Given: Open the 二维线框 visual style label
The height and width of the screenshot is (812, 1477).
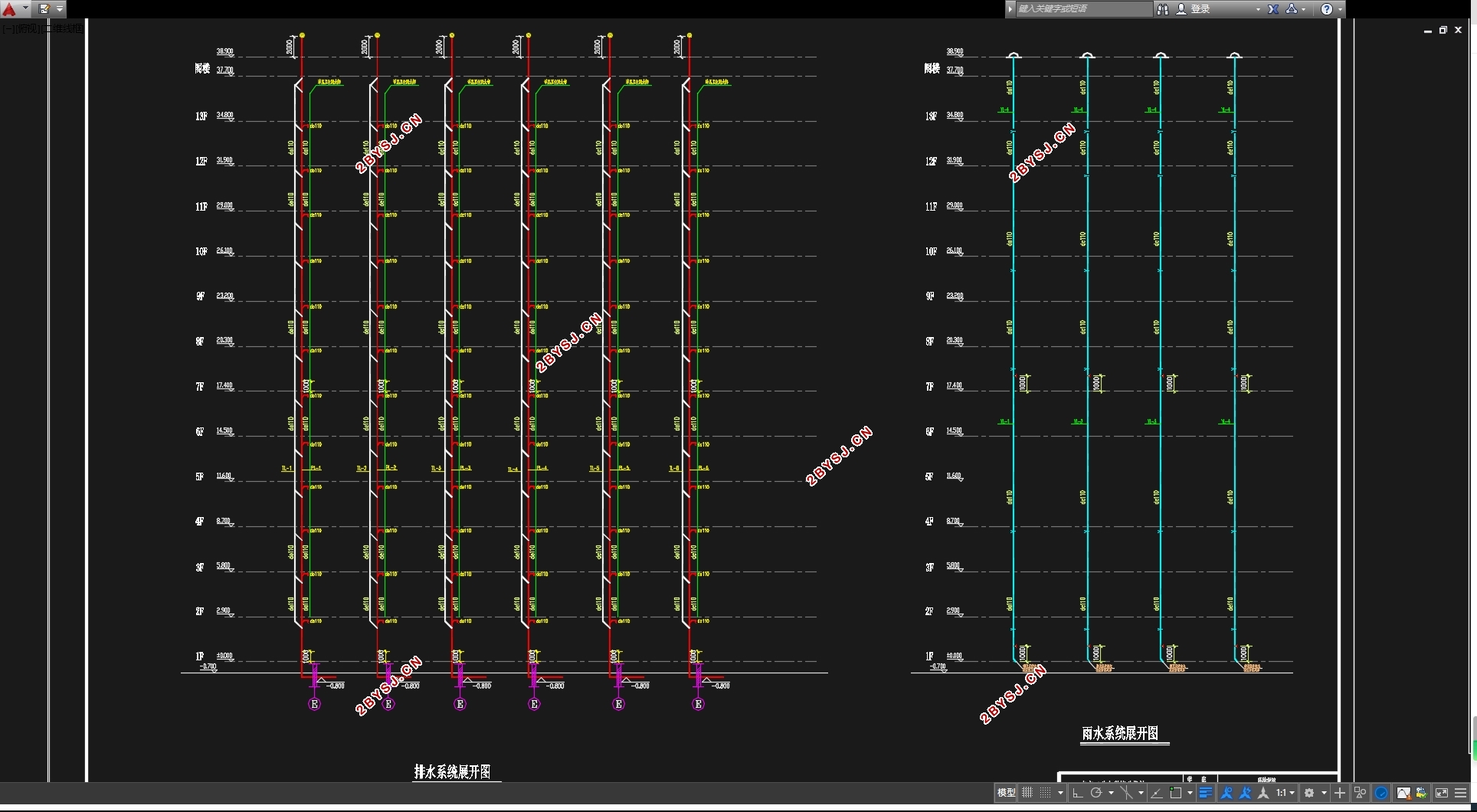Looking at the screenshot, I should (x=63, y=28).
